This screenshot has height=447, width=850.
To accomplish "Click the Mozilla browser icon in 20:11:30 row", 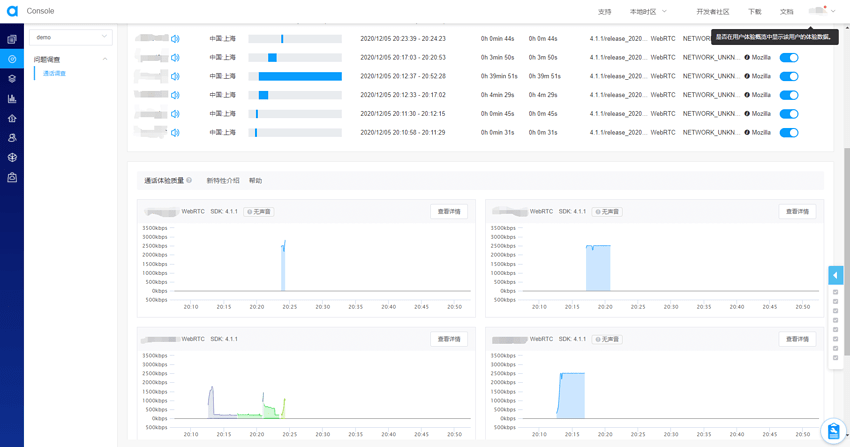I will pyautogui.click(x=747, y=114).
